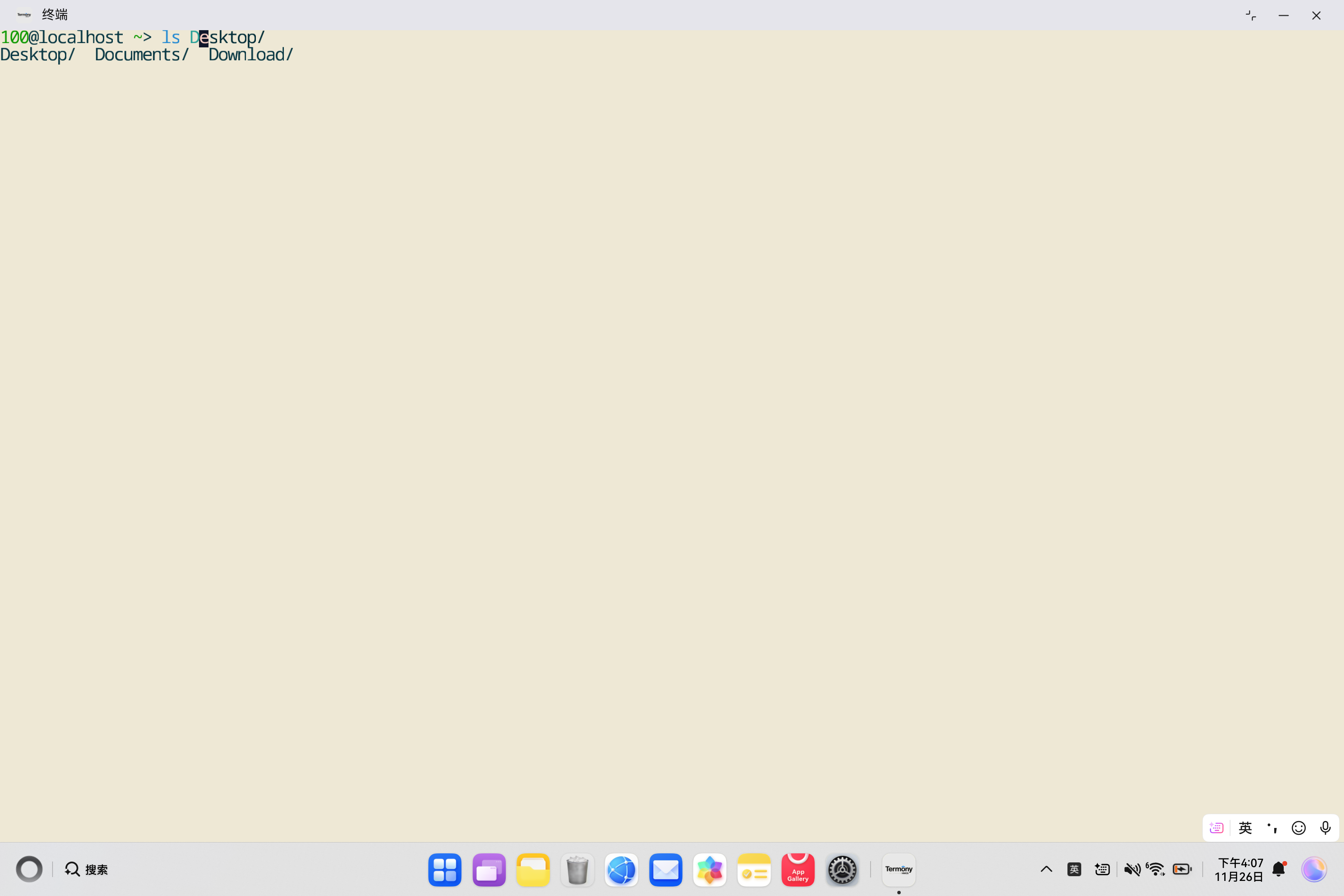Open emoji picker in IME bar

tap(1298, 828)
